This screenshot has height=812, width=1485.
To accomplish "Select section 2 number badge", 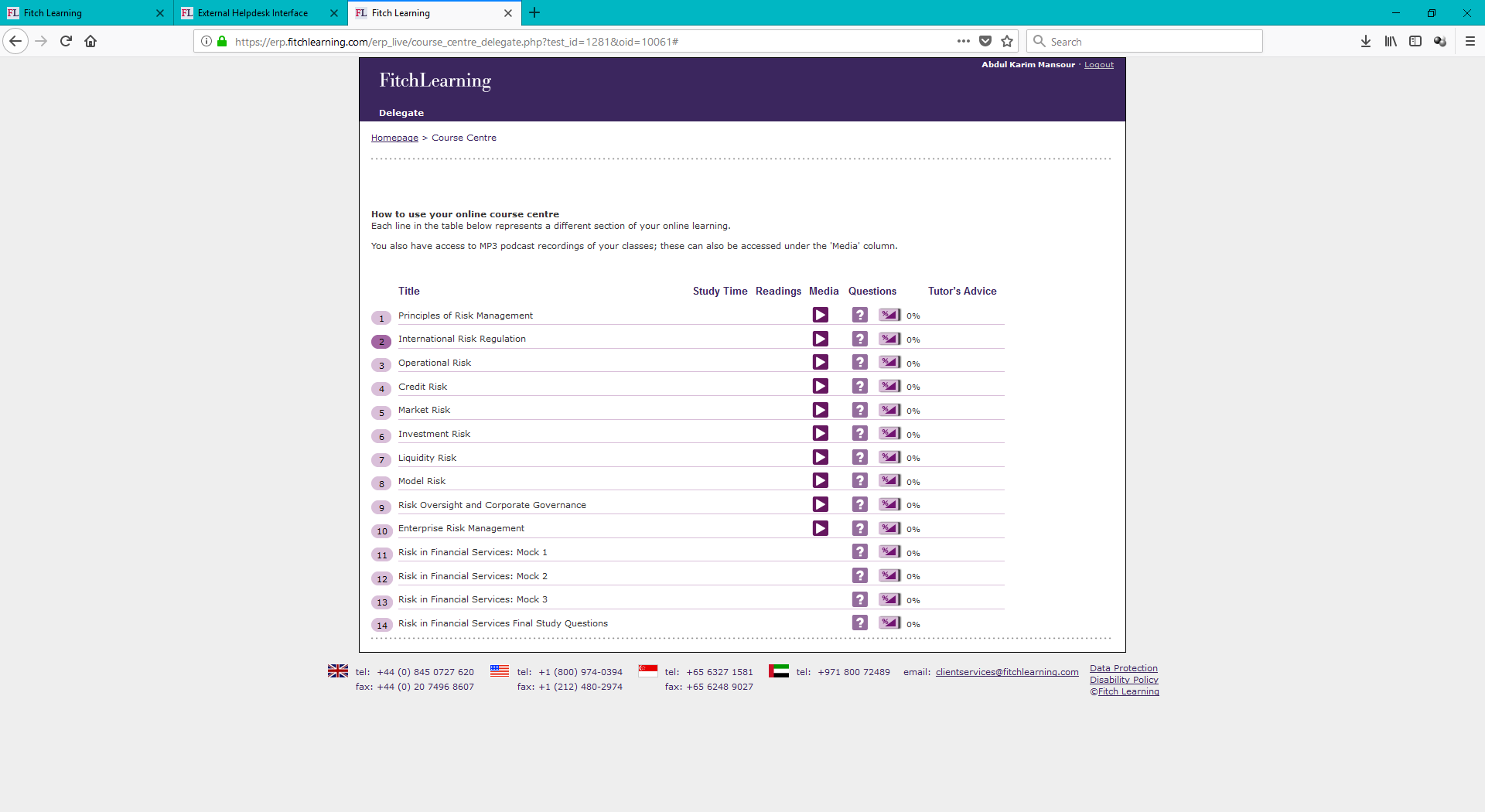I will coord(381,342).
